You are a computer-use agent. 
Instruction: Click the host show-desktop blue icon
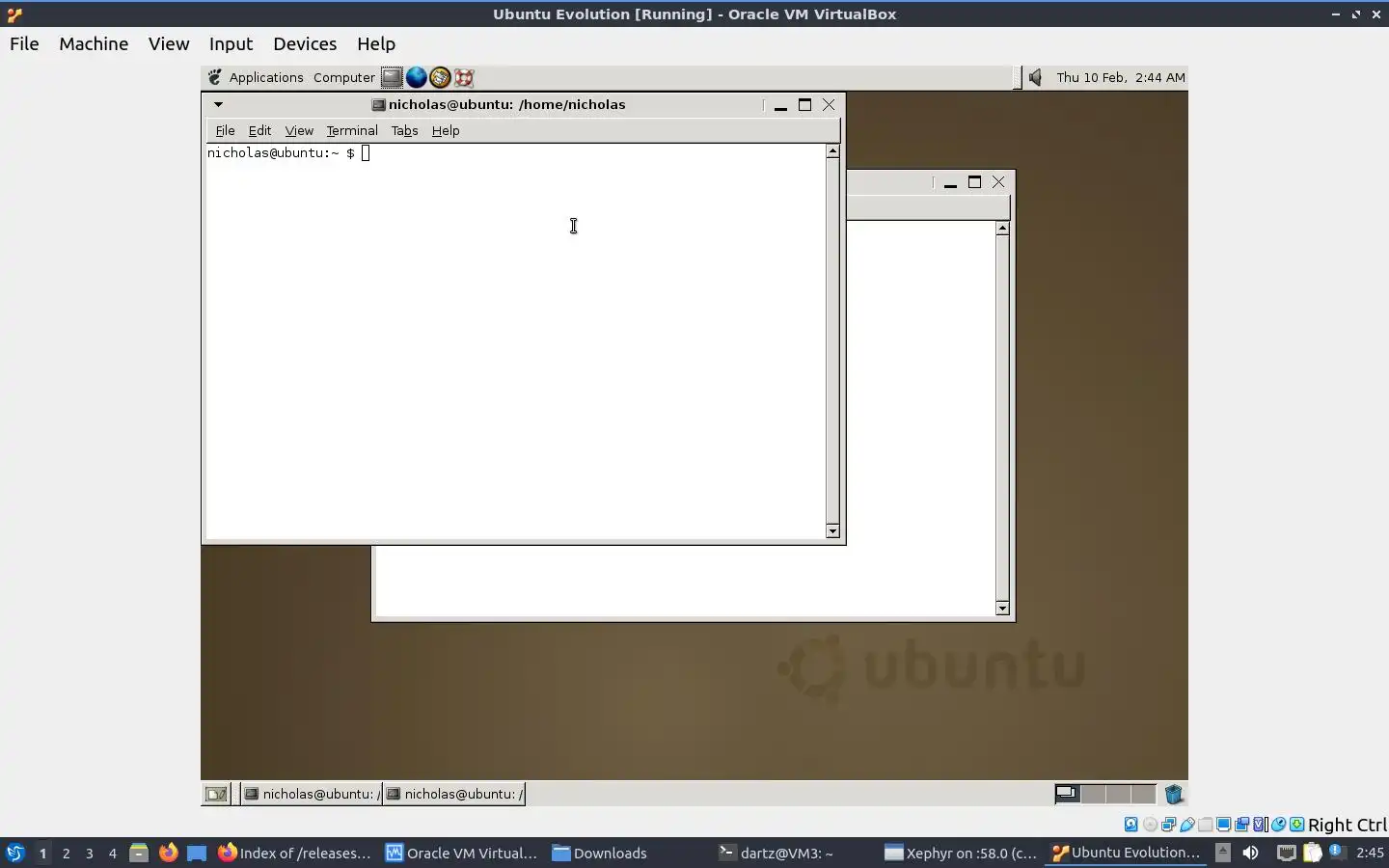(x=197, y=853)
